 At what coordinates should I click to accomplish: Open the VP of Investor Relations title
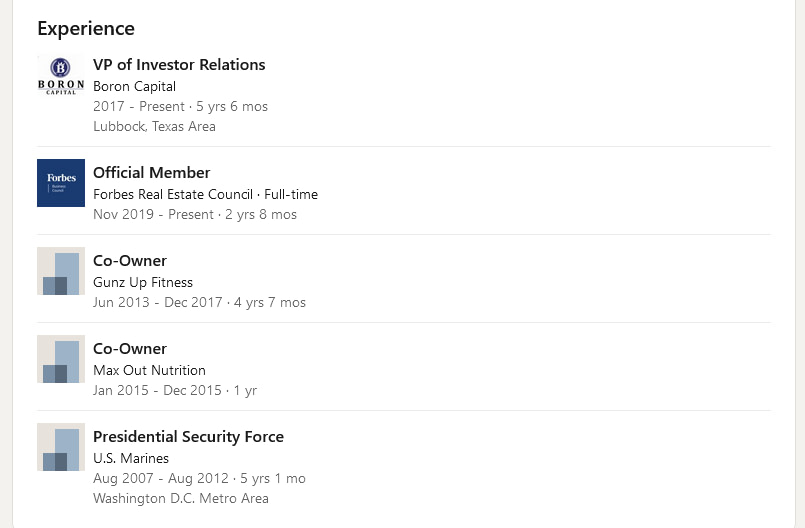pyautogui.click(x=179, y=65)
